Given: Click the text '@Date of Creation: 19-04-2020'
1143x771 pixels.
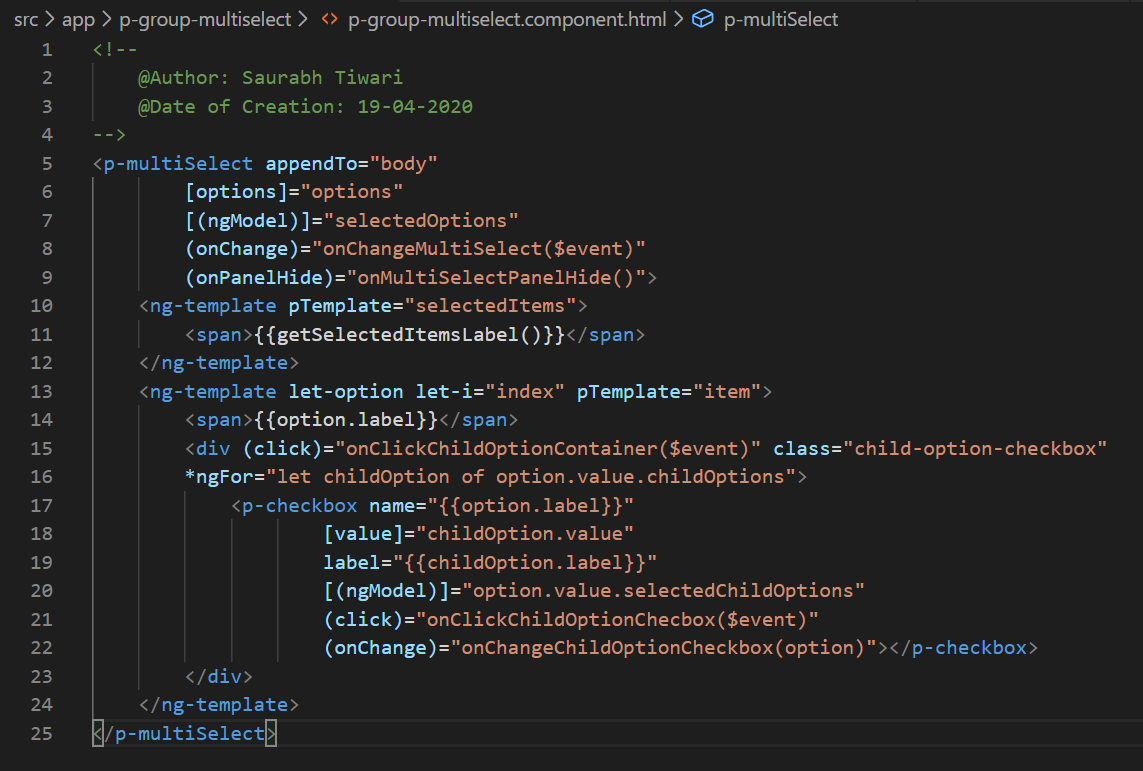Looking at the screenshot, I should point(305,106).
